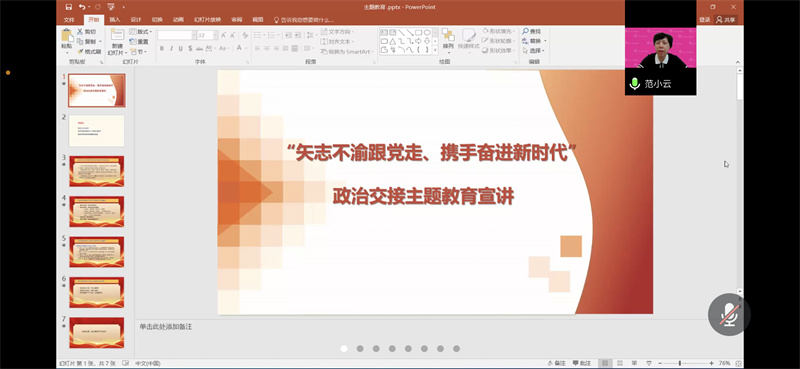
Task: Toggle 备注 notes pane in status bar
Action: pos(556,363)
